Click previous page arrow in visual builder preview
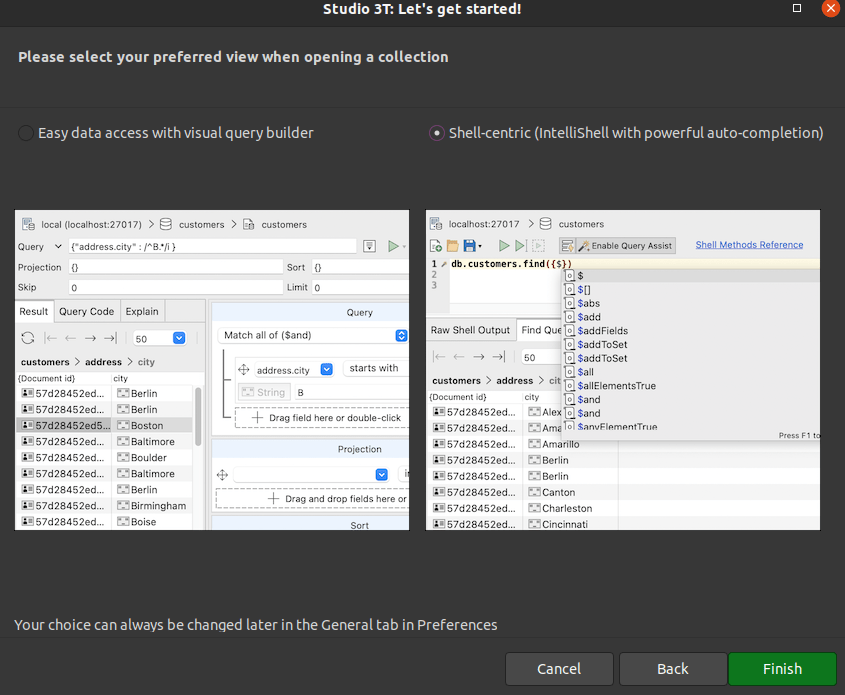845x695 pixels. (70, 338)
